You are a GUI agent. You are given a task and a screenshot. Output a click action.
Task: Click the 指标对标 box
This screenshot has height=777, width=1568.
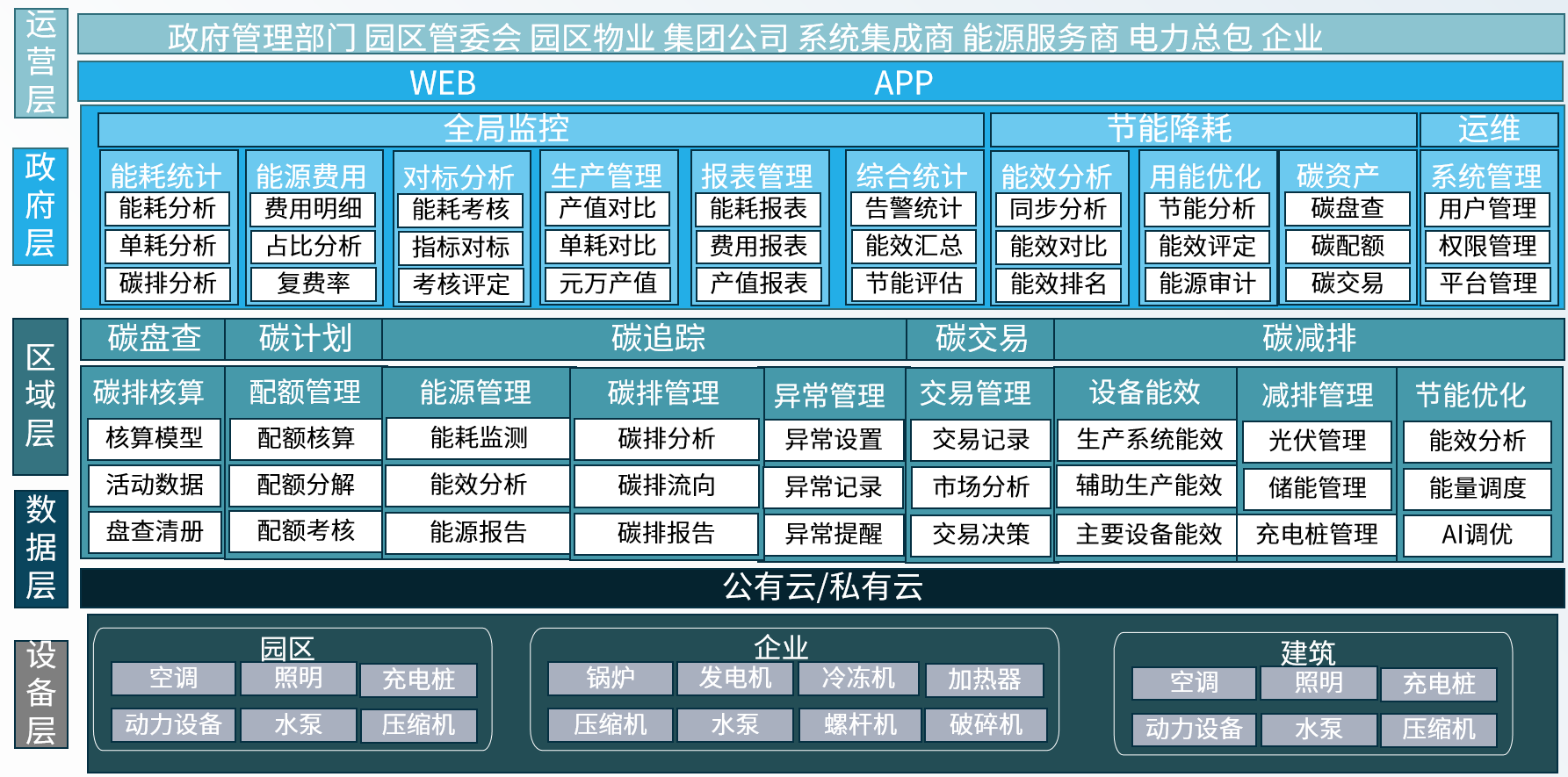click(x=460, y=248)
